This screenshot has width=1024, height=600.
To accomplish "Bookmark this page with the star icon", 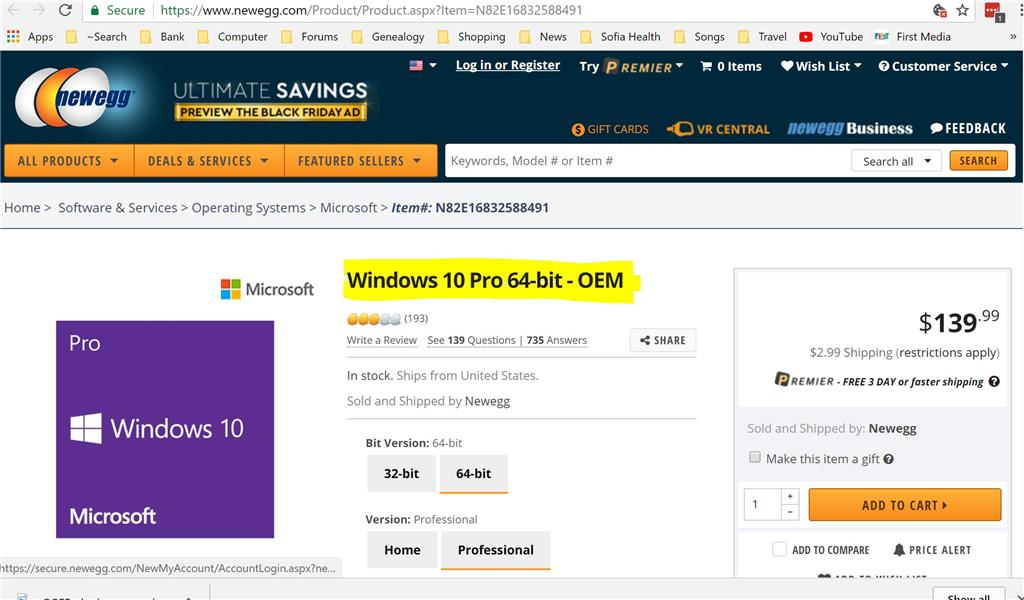I will (963, 10).
